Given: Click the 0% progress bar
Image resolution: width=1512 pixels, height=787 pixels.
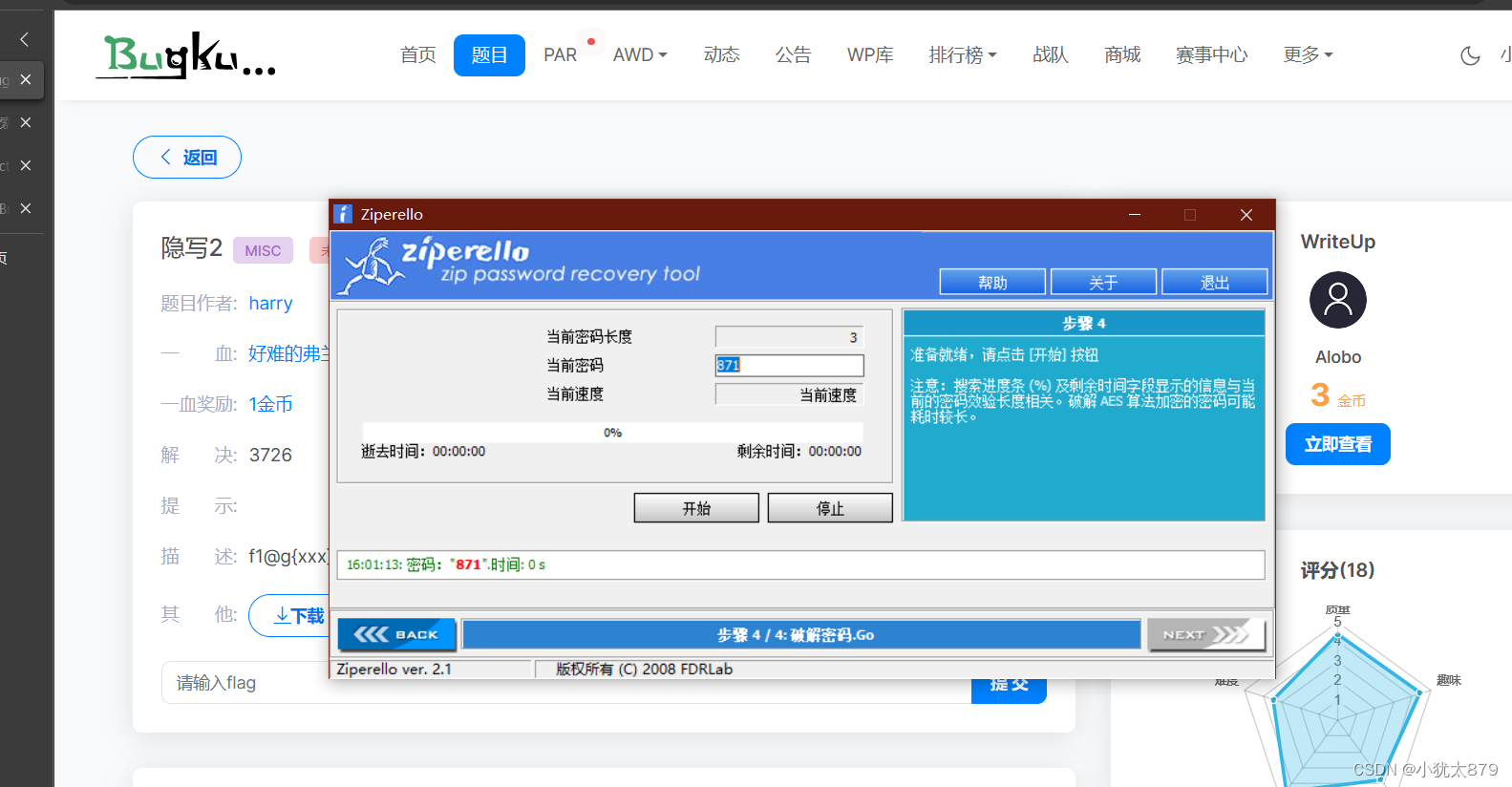Looking at the screenshot, I should 612,433.
